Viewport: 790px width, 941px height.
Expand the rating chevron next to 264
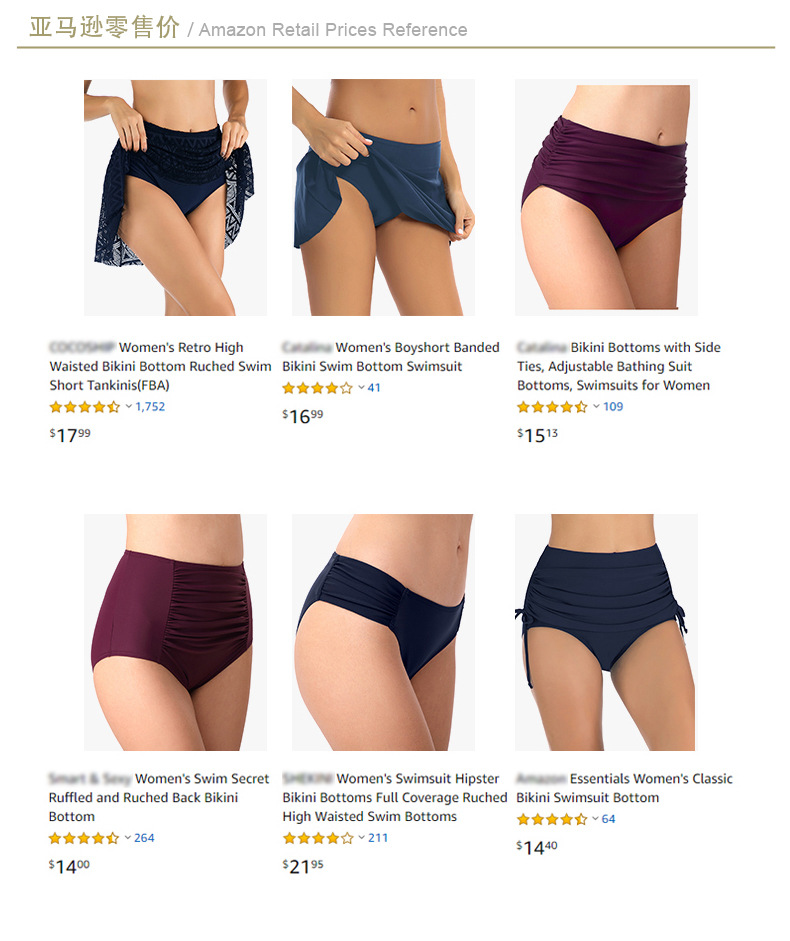point(128,838)
